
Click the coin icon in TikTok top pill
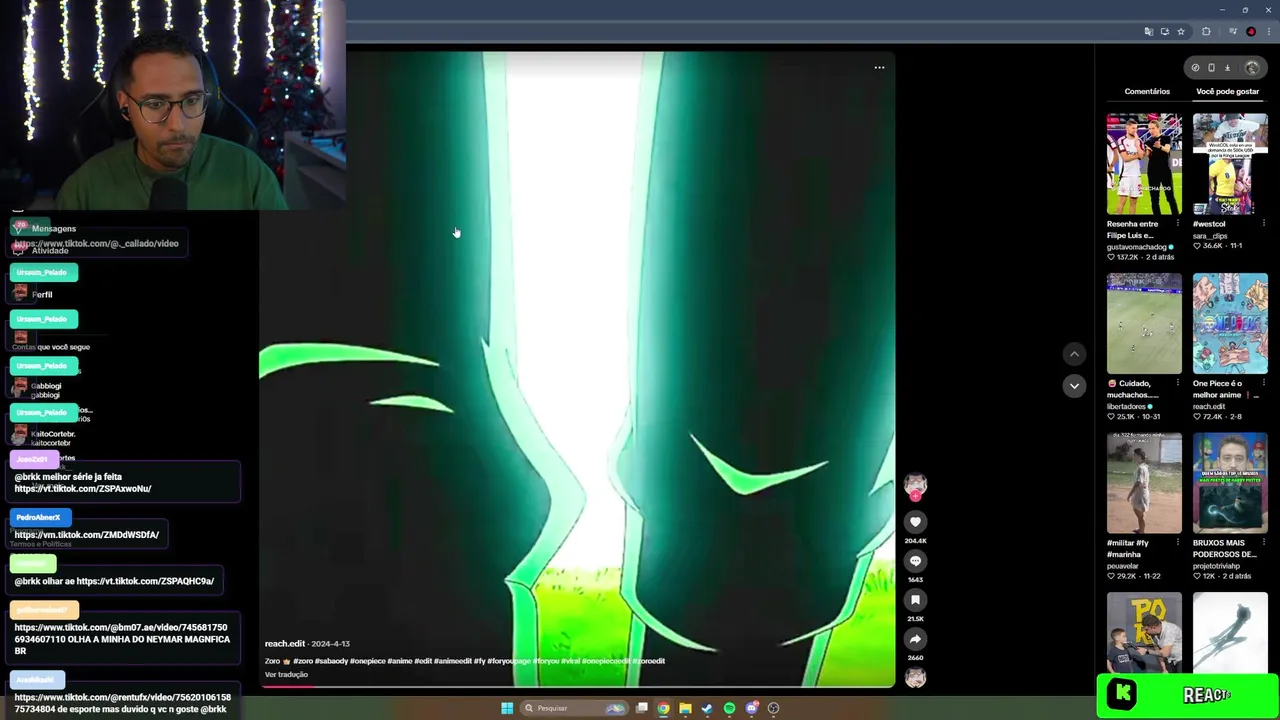pos(1195,68)
